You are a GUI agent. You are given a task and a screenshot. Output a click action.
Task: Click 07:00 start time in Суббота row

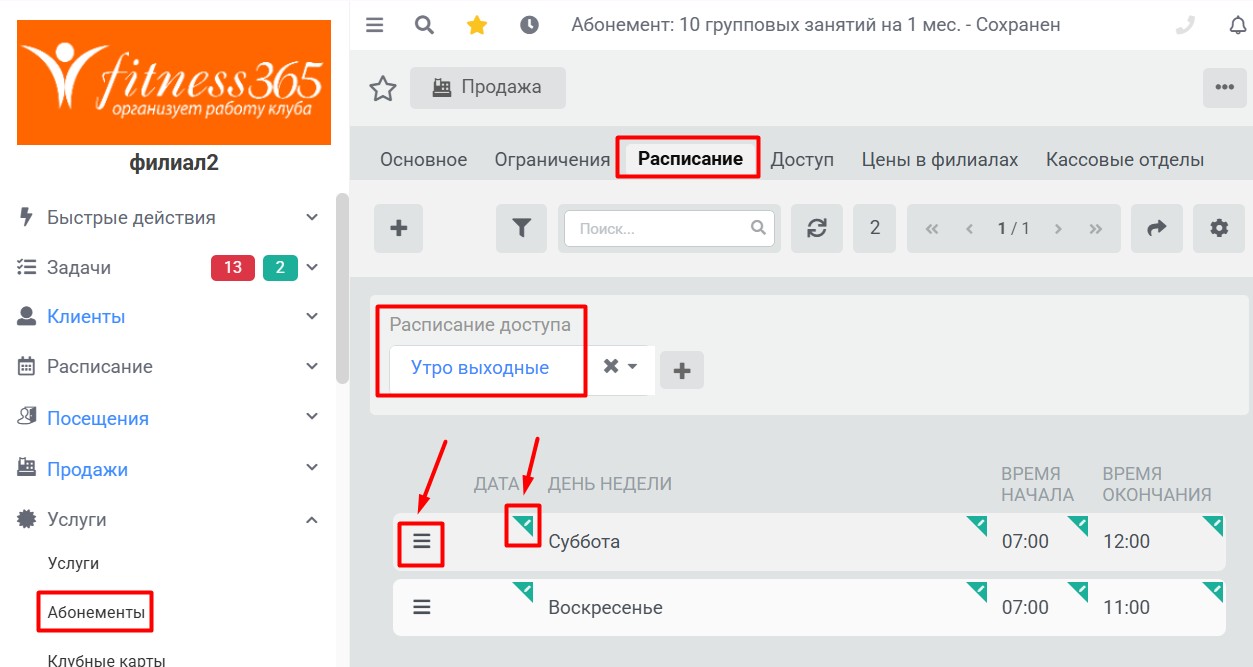point(1025,542)
